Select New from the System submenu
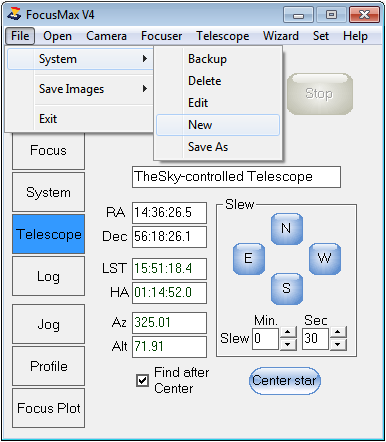This screenshot has width=386, height=442. [218, 125]
